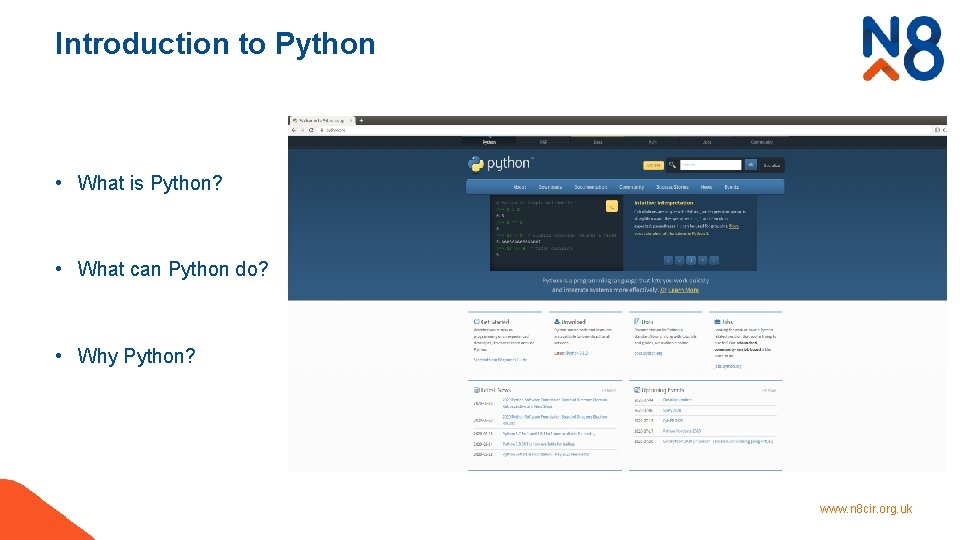Image resolution: width=960 pixels, height=540 pixels.
Task: Click the 'Introduction to Python' slide title
Action: click(215, 45)
